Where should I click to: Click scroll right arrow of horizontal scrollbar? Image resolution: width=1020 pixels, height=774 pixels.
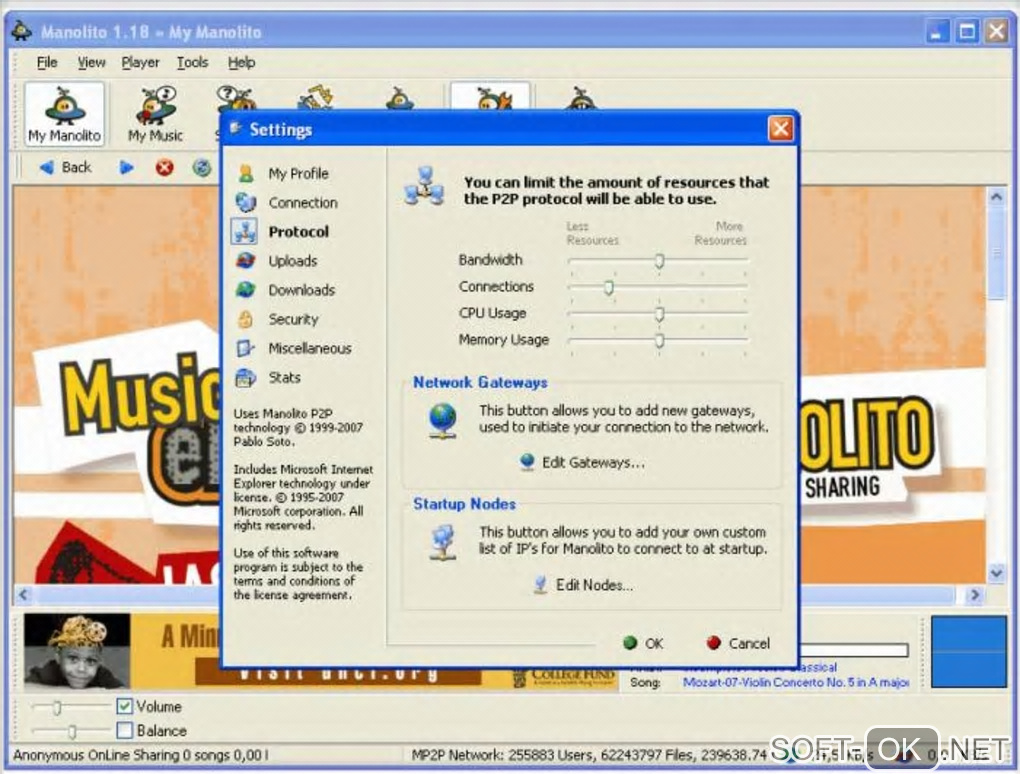pos(974,594)
